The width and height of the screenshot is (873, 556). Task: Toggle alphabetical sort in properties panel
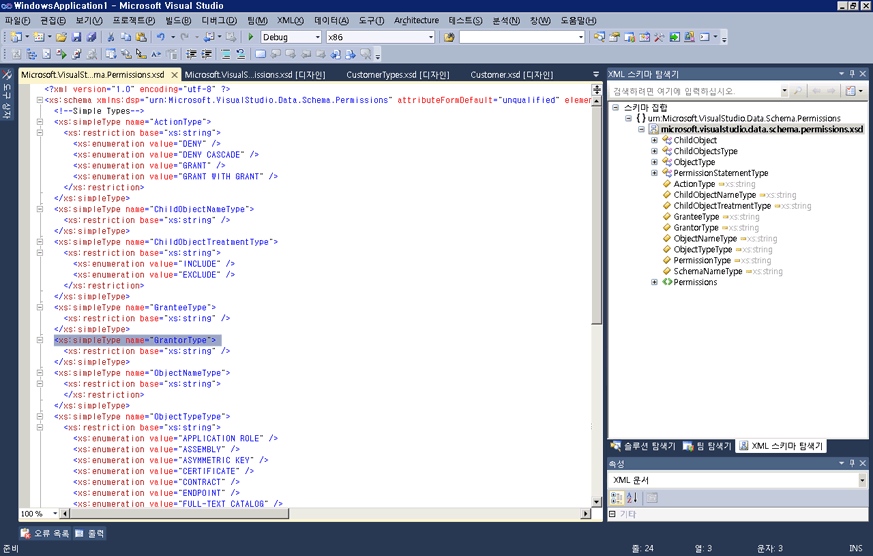click(x=632, y=498)
